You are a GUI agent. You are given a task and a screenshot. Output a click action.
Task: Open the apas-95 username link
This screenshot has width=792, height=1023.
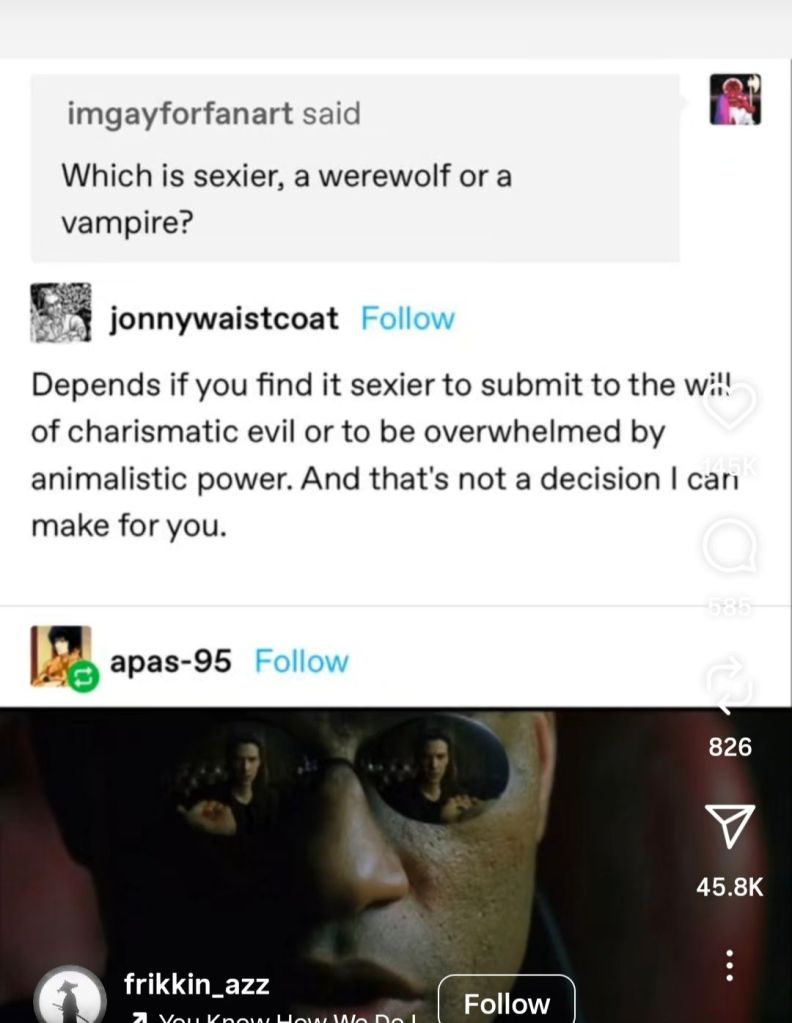point(170,661)
